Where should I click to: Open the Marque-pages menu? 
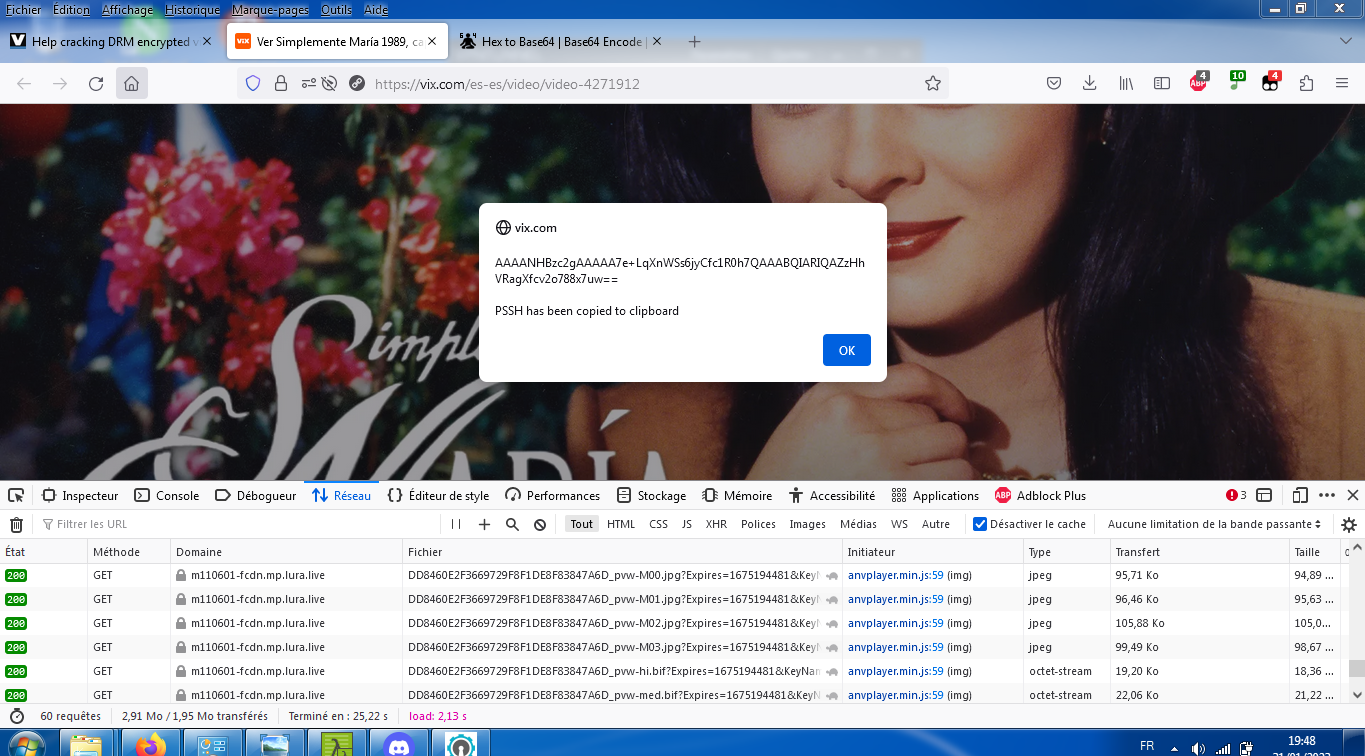[x=270, y=10]
